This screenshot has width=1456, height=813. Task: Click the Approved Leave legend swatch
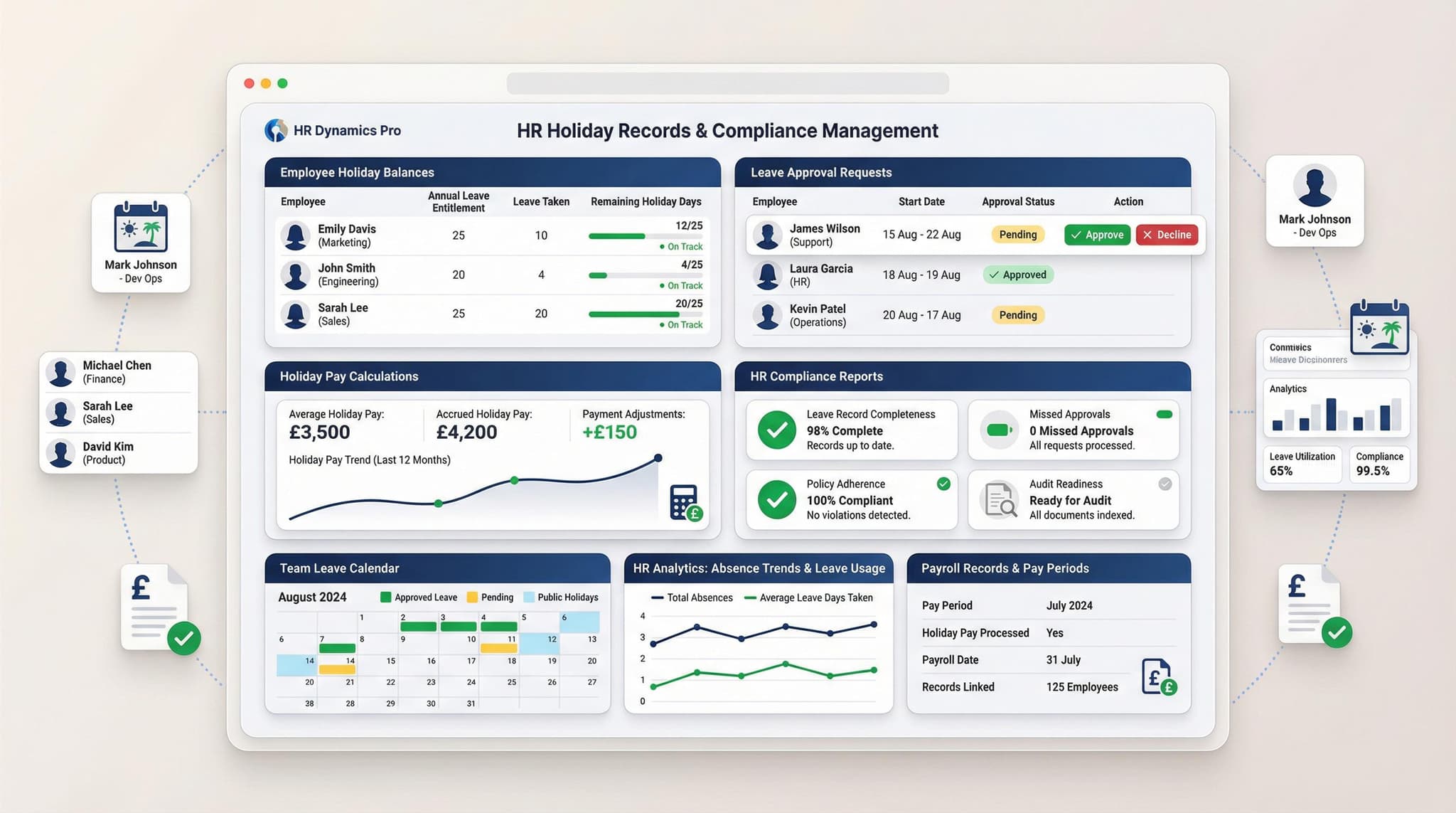coord(386,597)
